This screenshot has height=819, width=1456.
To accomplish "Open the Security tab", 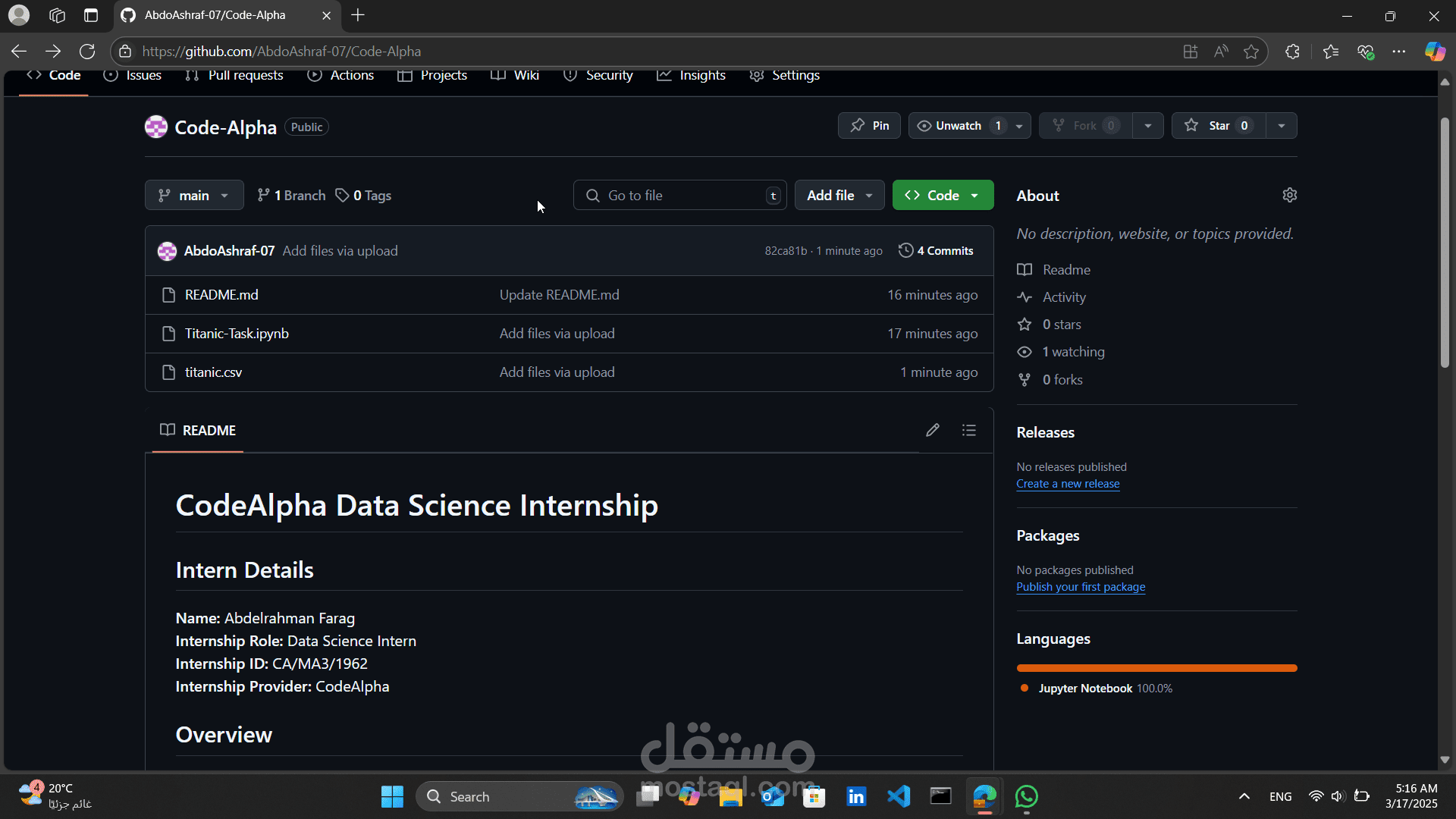I will pos(598,75).
